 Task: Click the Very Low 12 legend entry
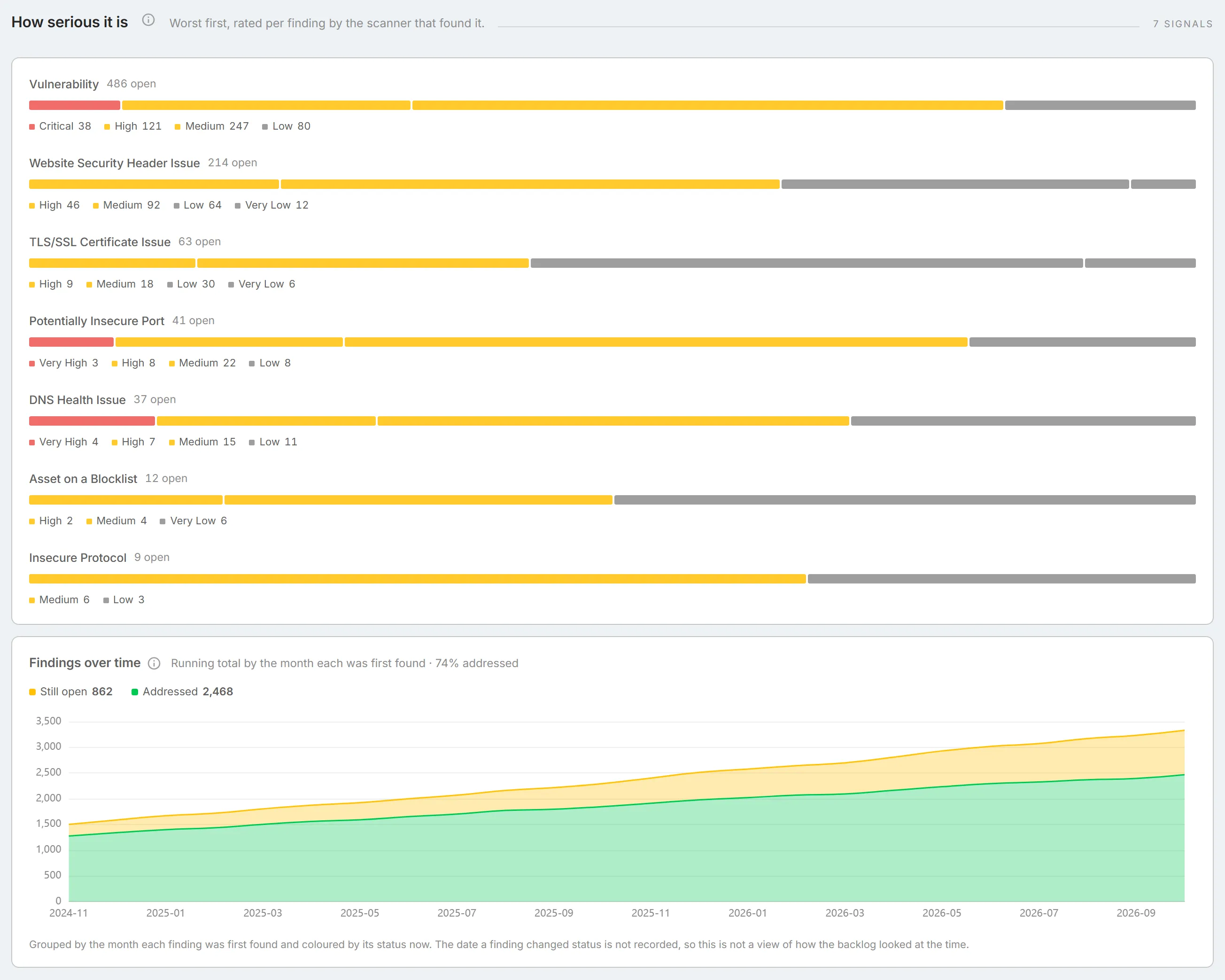coord(271,205)
